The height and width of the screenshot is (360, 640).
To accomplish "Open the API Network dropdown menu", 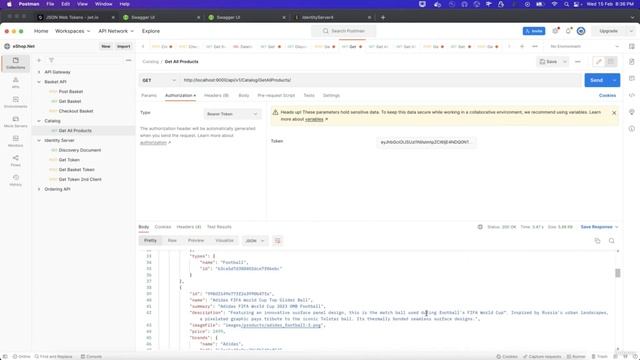I will [116, 31].
